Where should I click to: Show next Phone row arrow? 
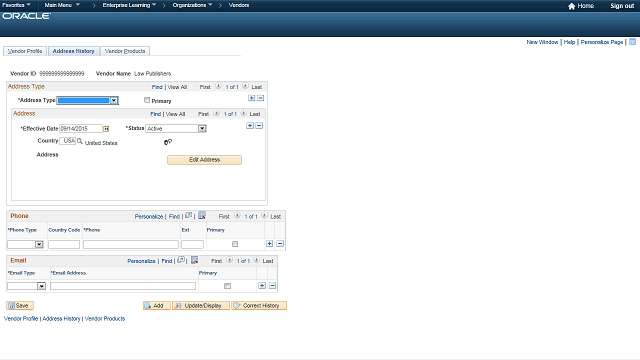click(x=264, y=216)
